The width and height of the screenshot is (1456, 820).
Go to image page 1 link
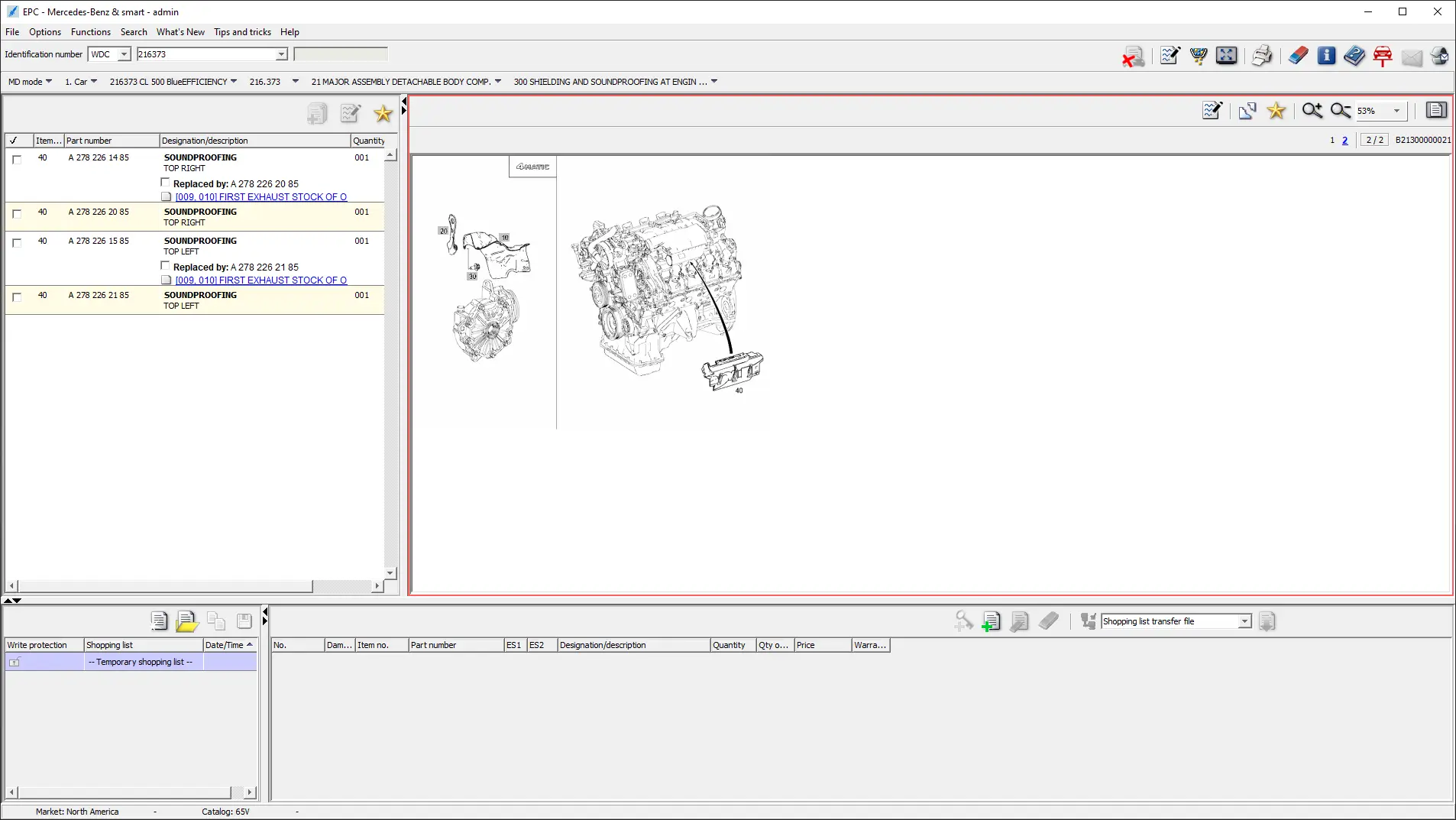(1332, 141)
